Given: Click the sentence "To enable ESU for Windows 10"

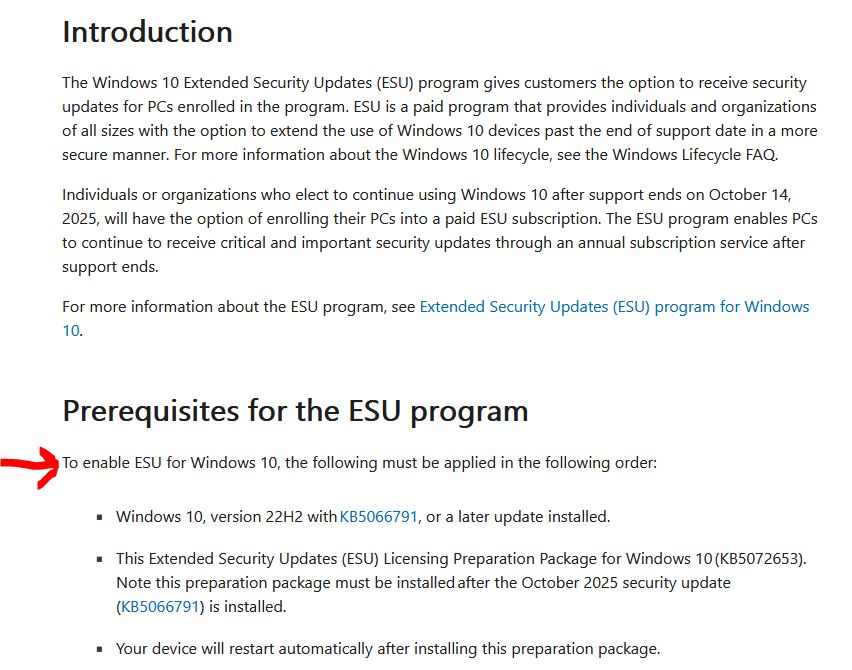Looking at the screenshot, I should pyautogui.click(x=360, y=463).
